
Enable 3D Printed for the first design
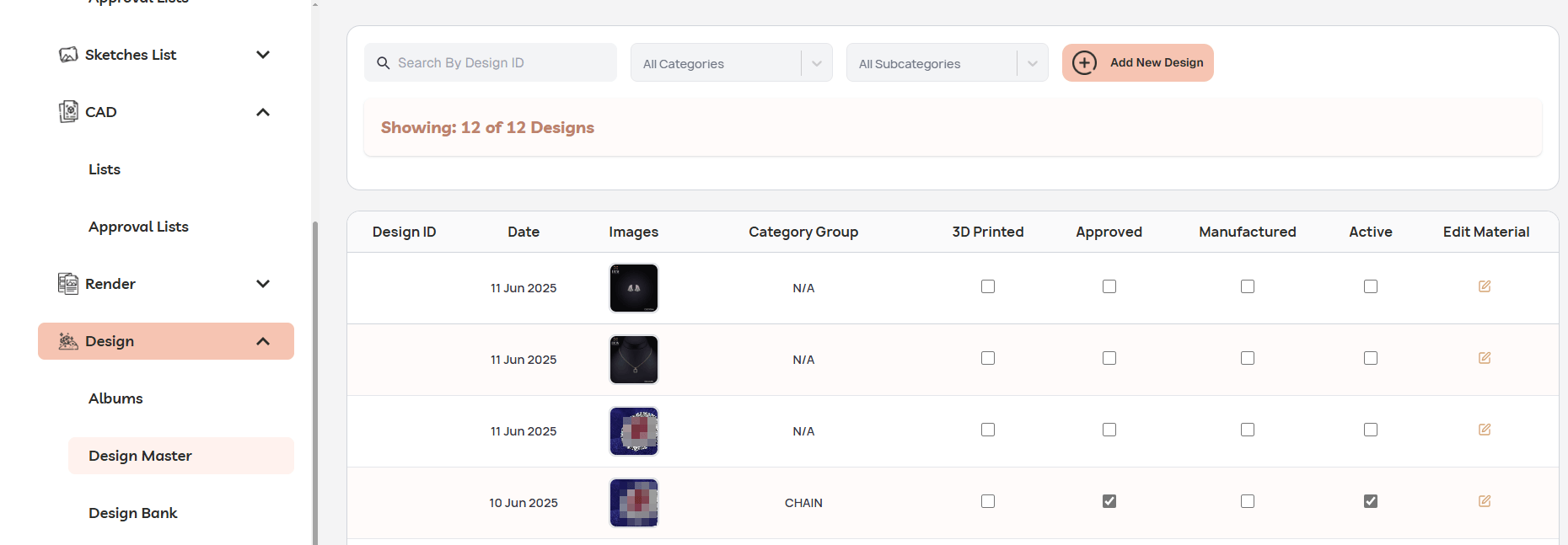(987, 286)
